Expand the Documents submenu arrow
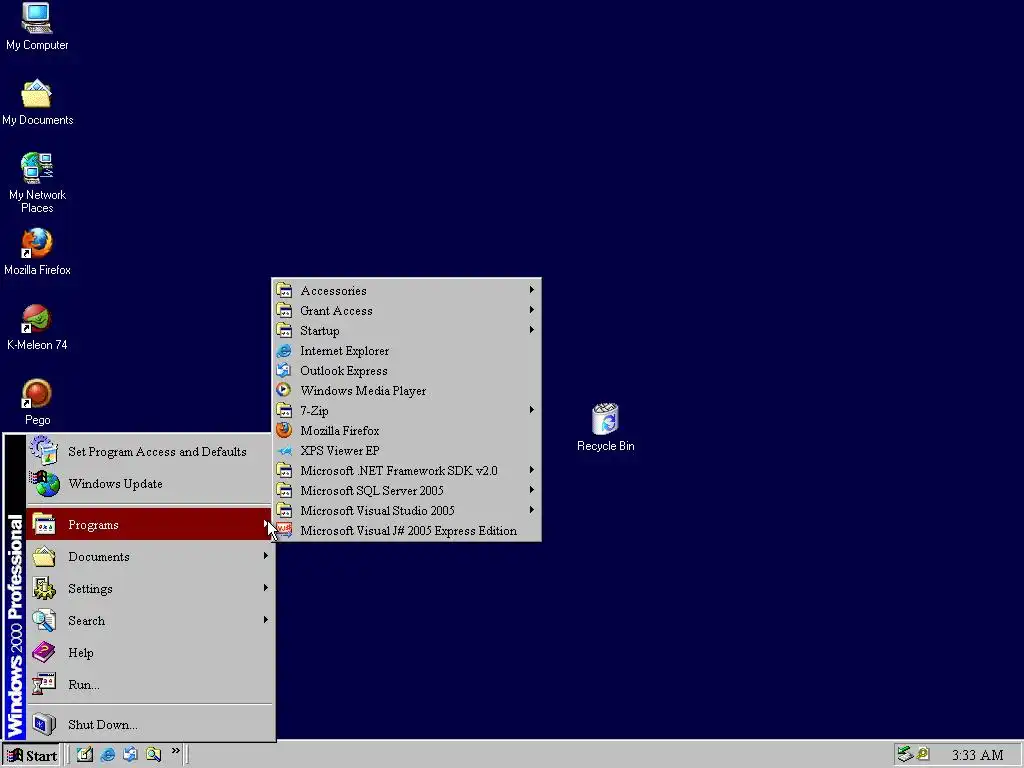 (266, 556)
